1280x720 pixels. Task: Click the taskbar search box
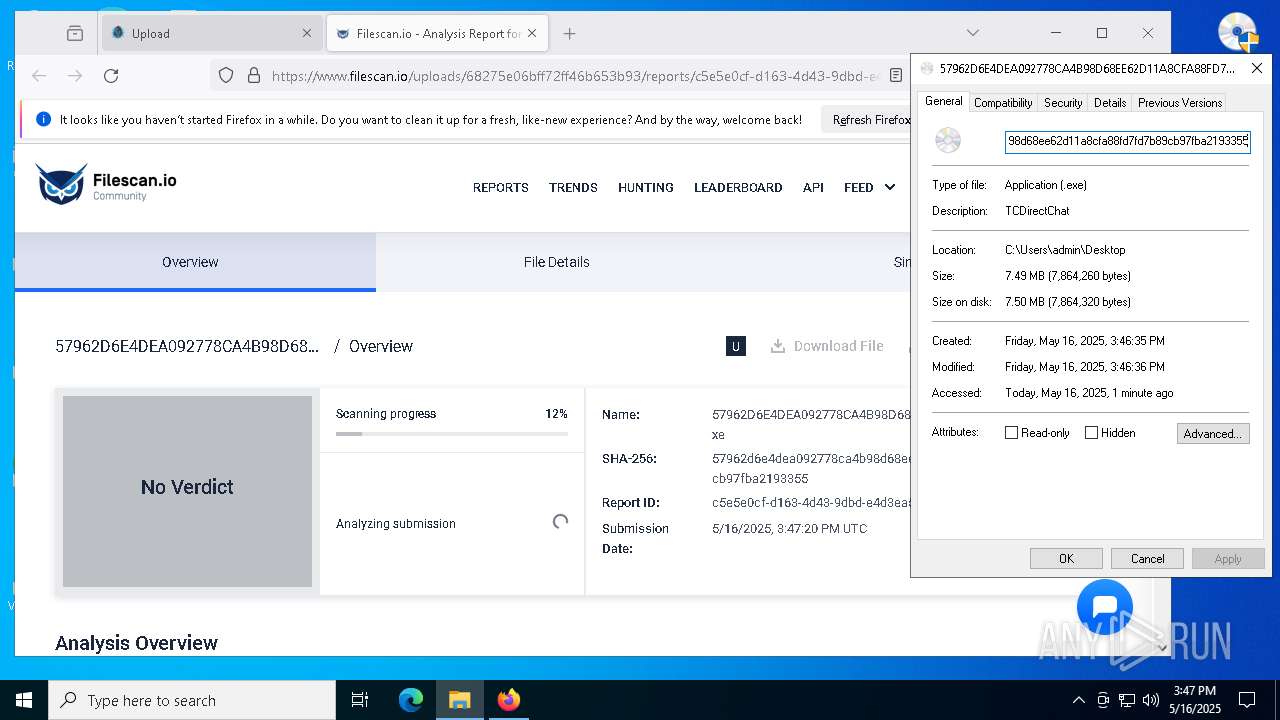[x=192, y=700]
